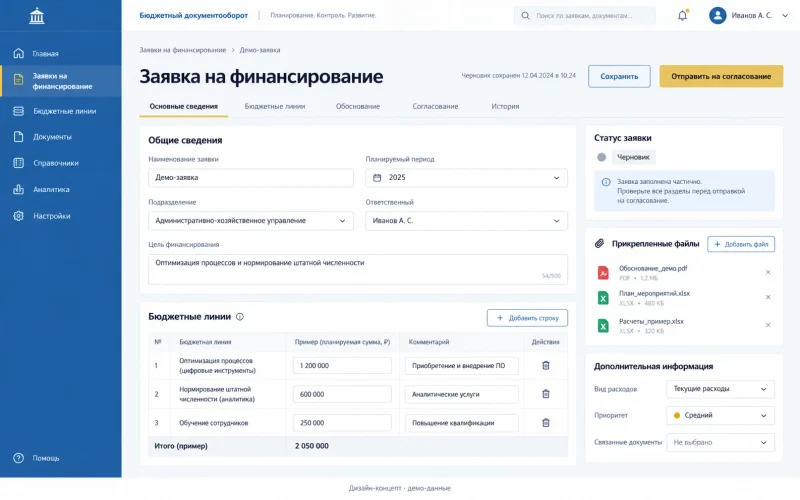The width and height of the screenshot is (800, 500).
Task: Click the Настройки gear icon
Action: [18, 216]
